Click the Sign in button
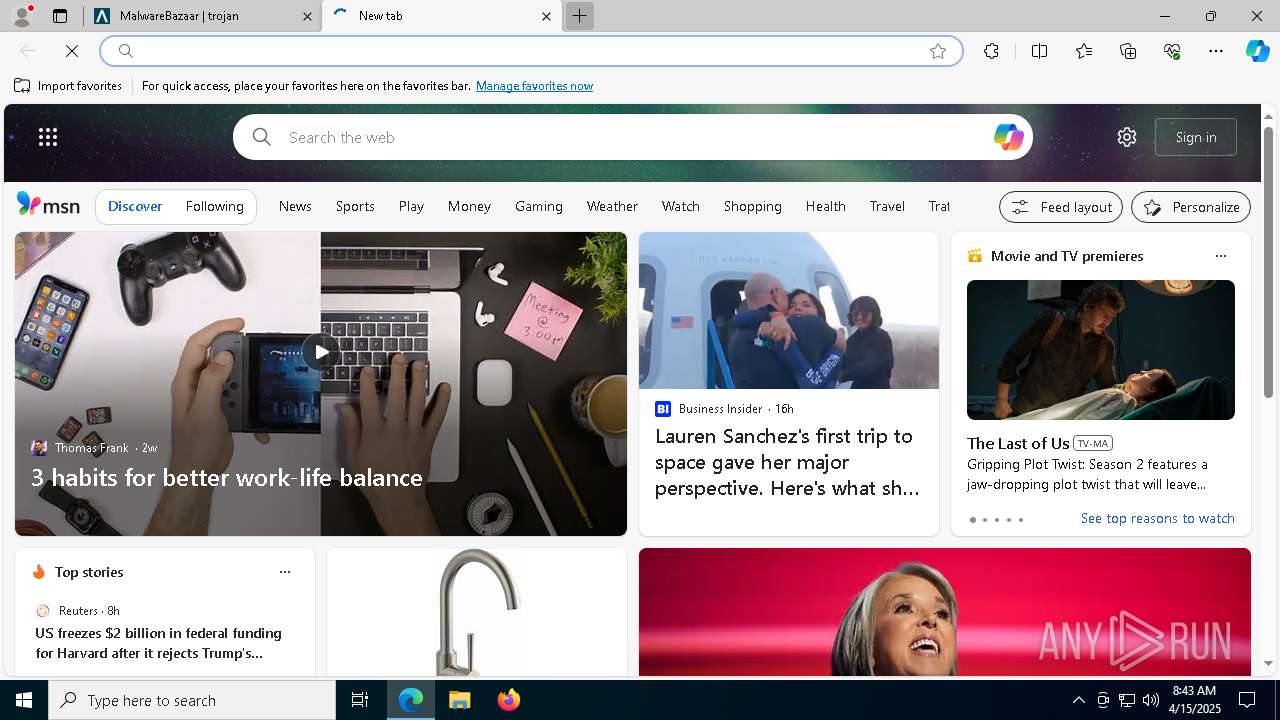The width and height of the screenshot is (1280, 720). coord(1196,137)
